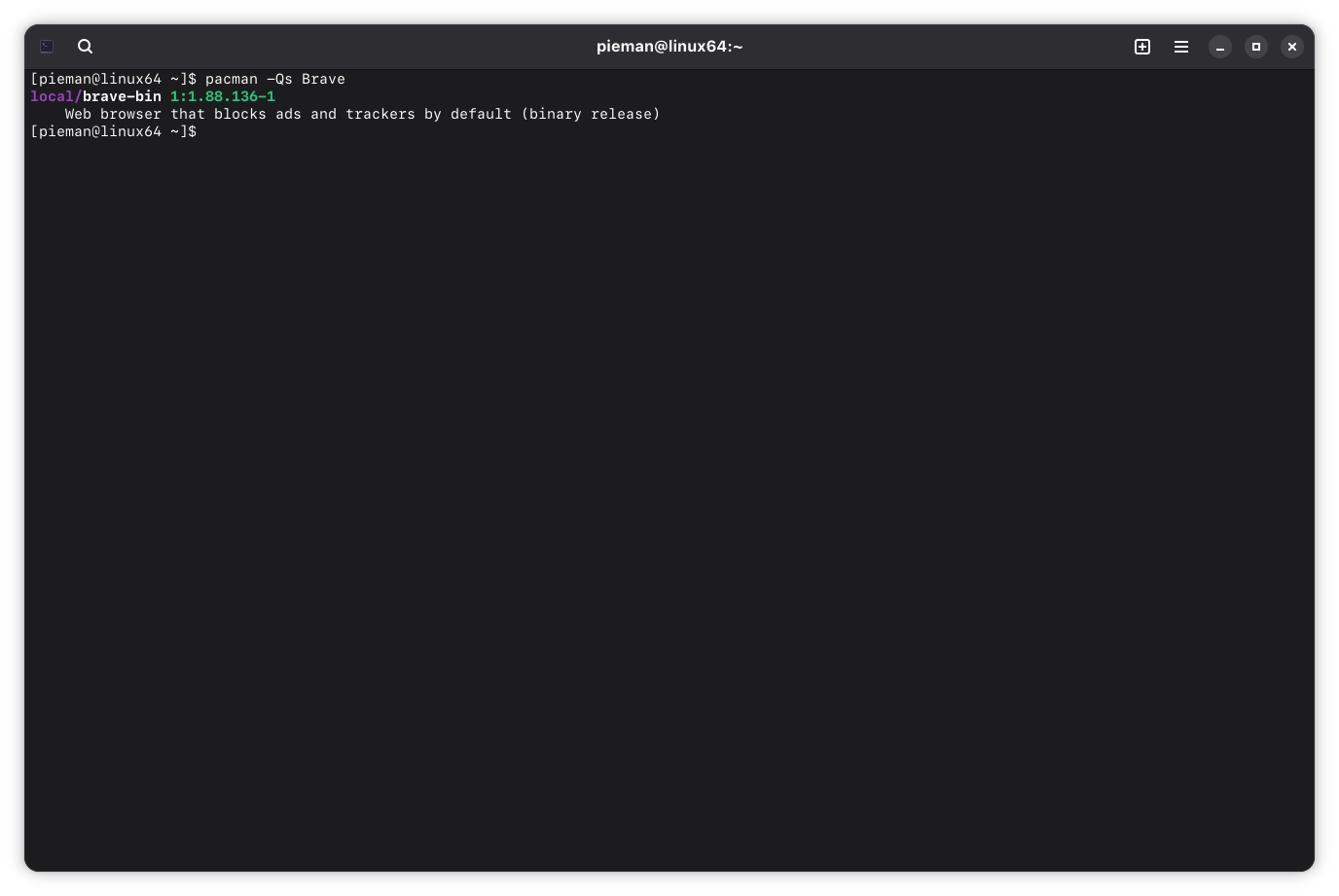Click the text '(binary release)'
The image size is (1339, 896).
pos(591,114)
